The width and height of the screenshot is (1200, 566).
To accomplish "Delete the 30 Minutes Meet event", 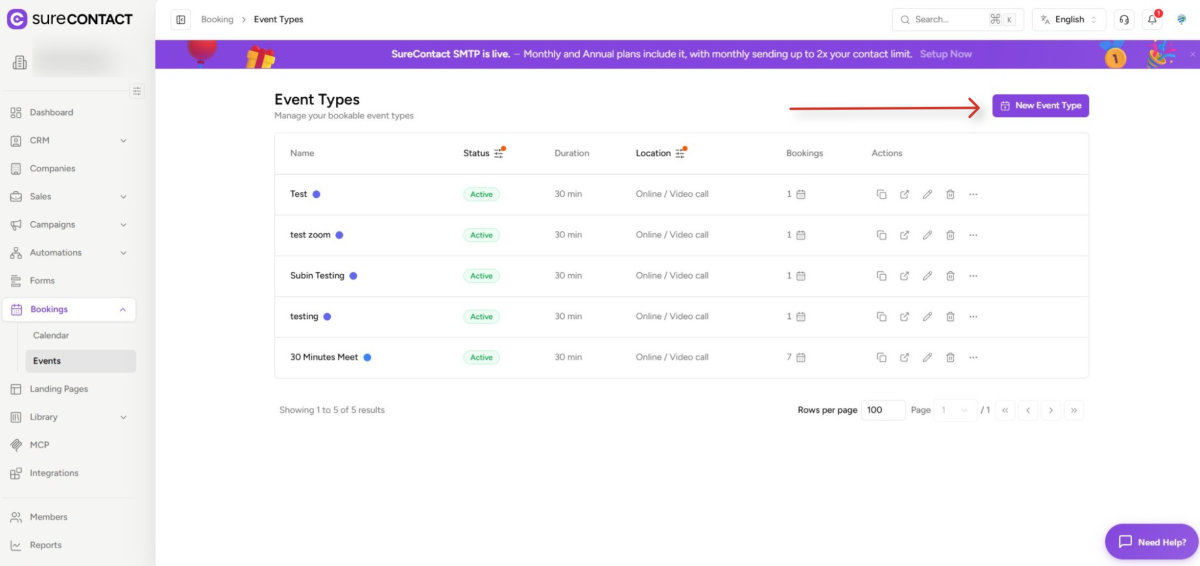I will pyautogui.click(x=950, y=357).
